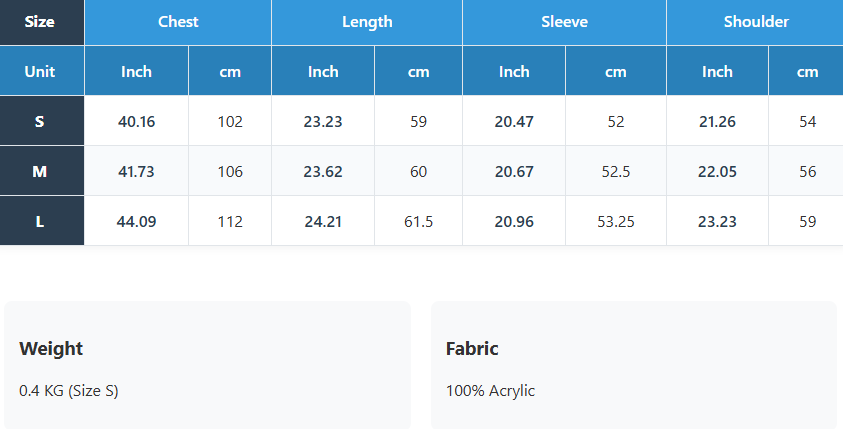Screen dimensions: 843x429
Task: Click the Shoulder column header
Action: point(756,22)
